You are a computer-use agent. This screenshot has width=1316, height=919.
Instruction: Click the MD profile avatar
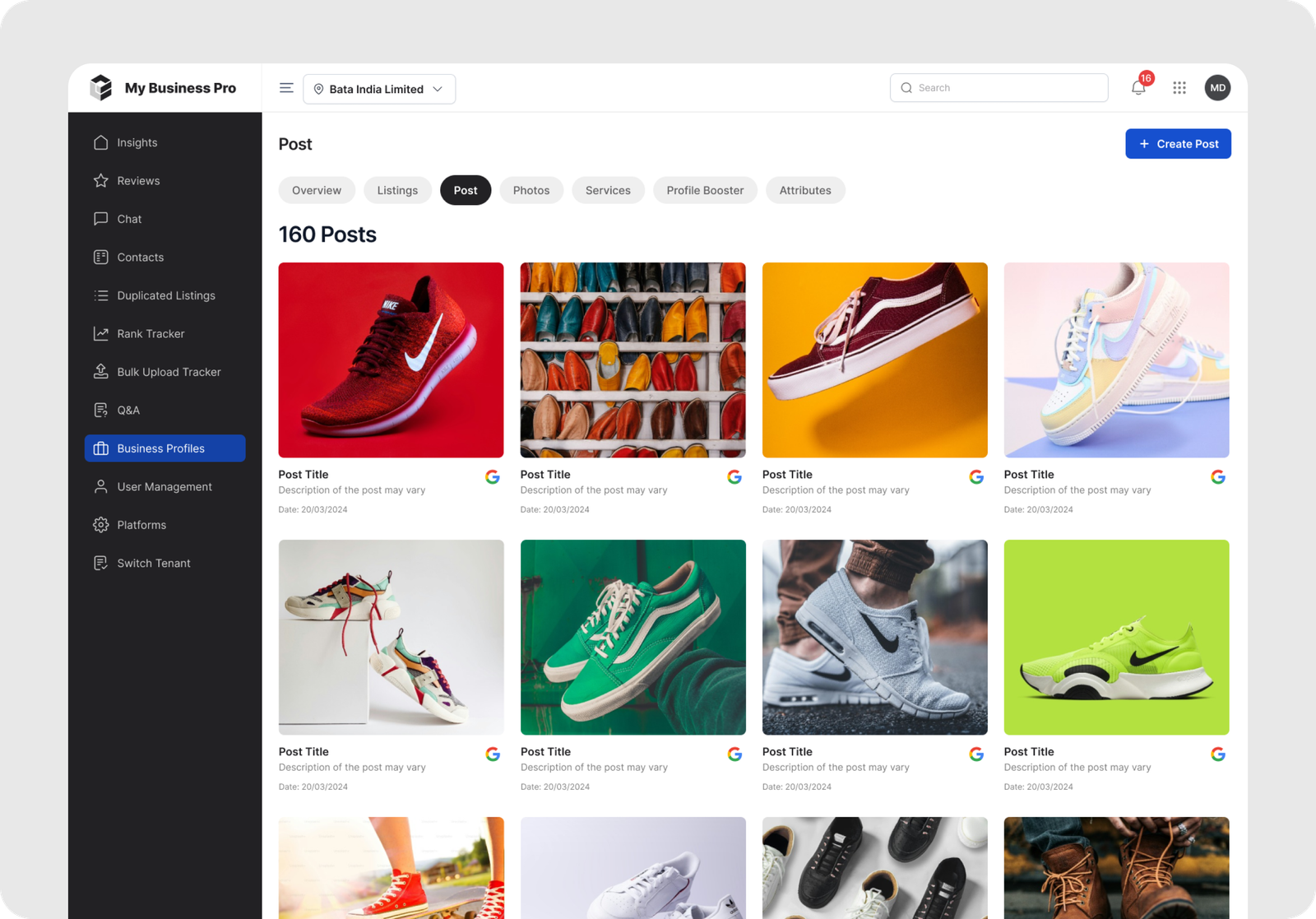tap(1217, 88)
